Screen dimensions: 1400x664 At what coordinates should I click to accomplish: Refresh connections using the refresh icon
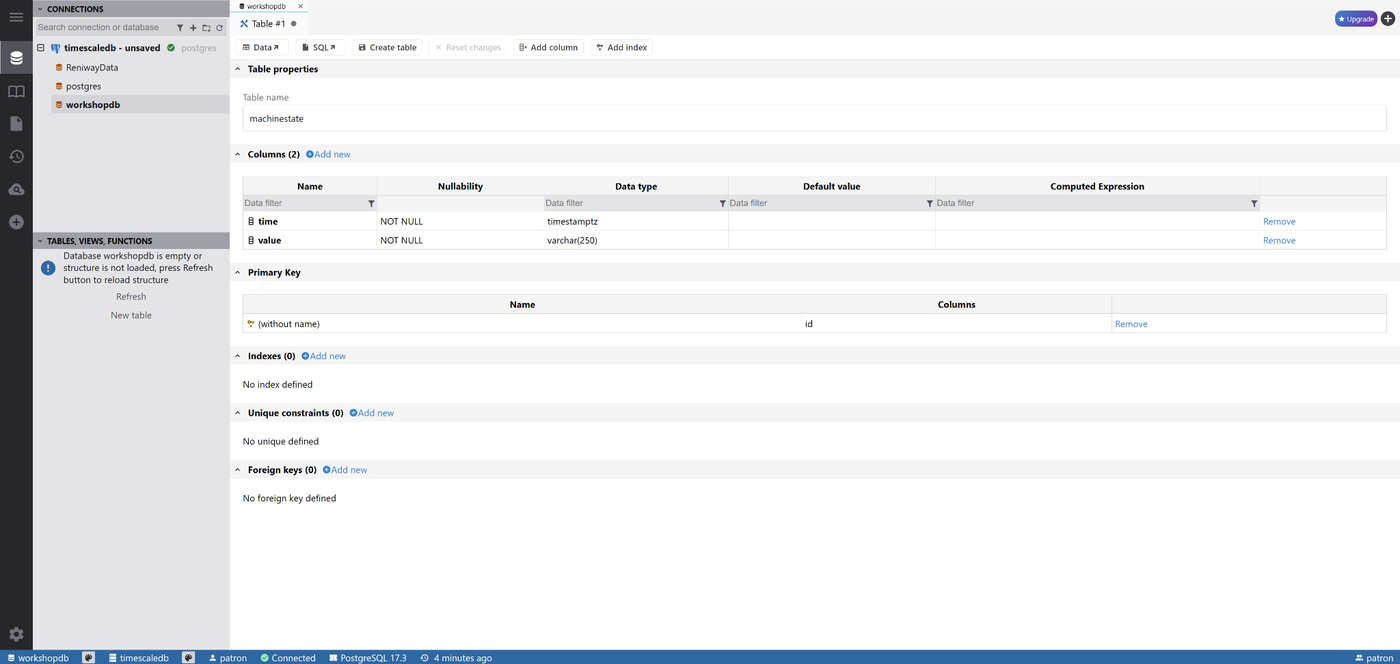pos(220,27)
